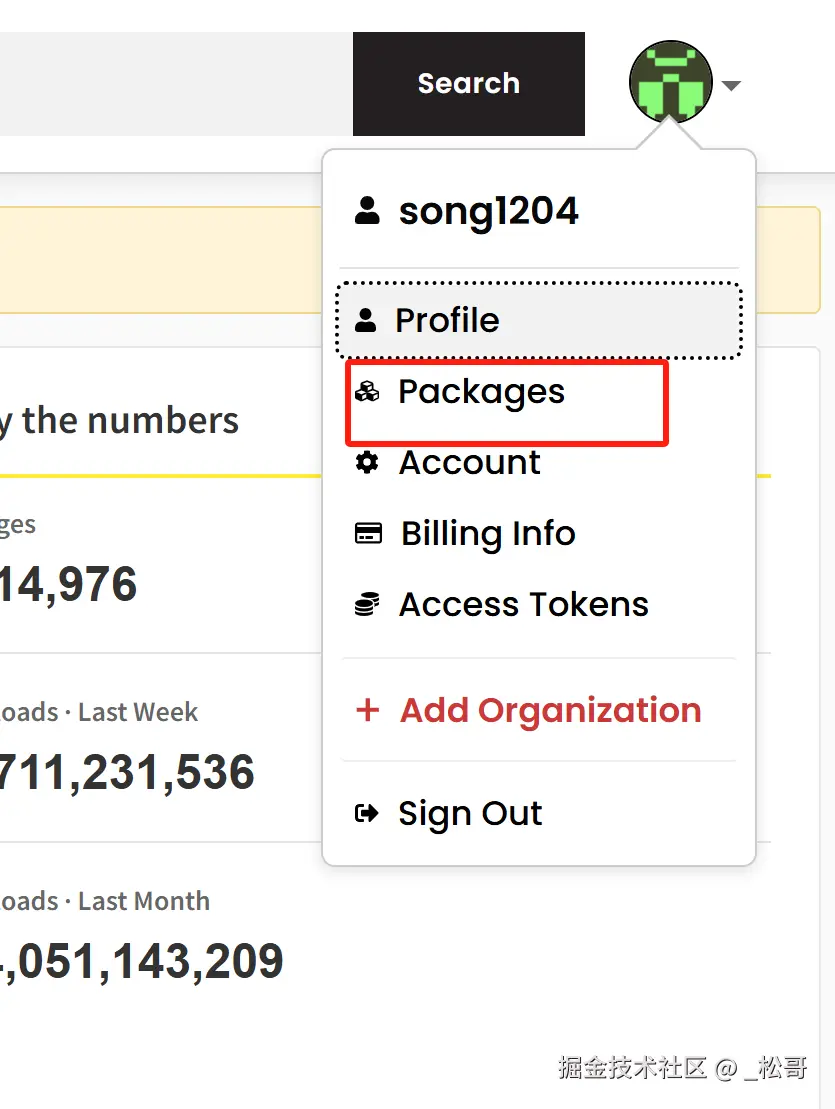835x1109 pixels.
Task: Click the green pixel avatar image
Action: coord(670,83)
